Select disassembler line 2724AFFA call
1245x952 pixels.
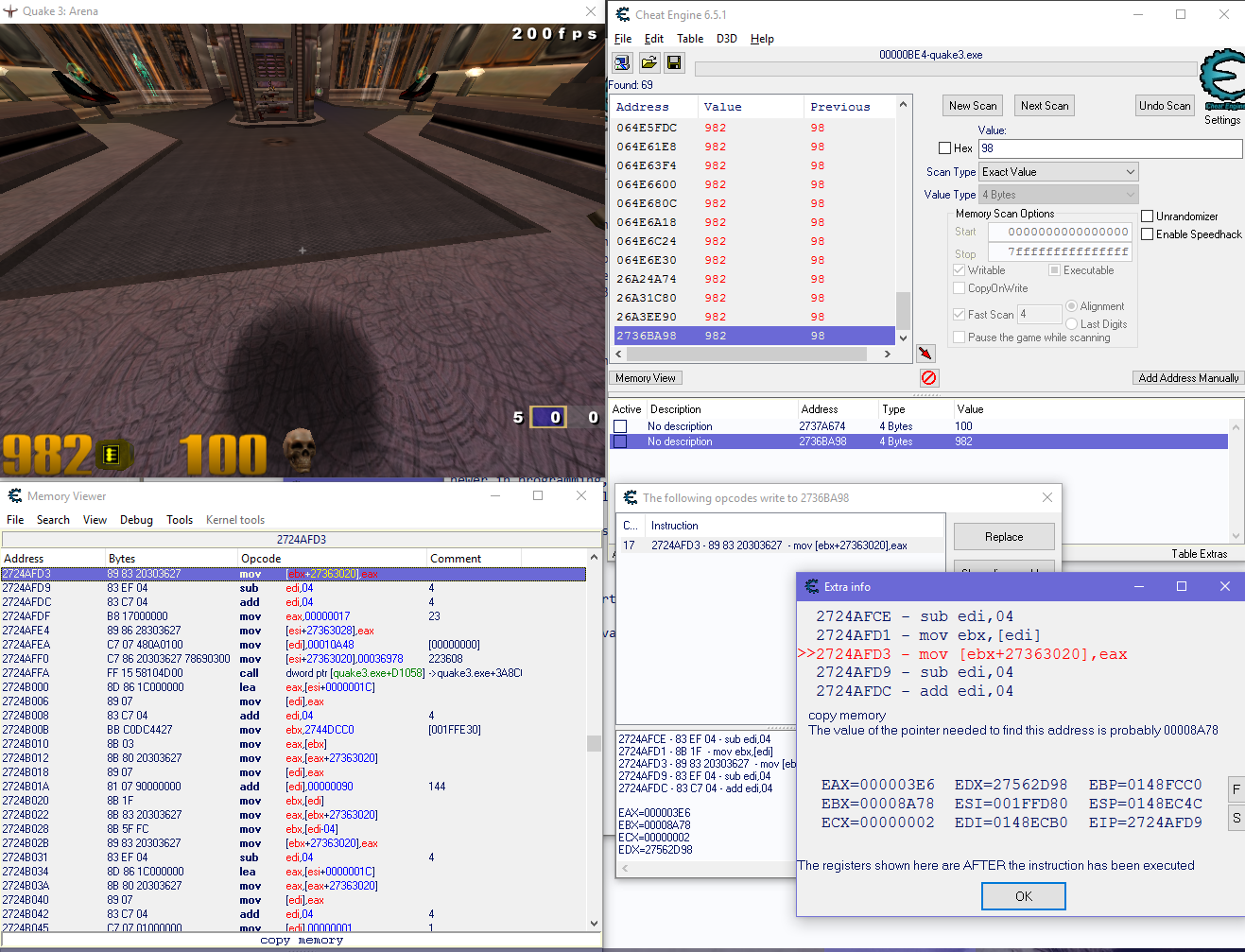coord(293,673)
